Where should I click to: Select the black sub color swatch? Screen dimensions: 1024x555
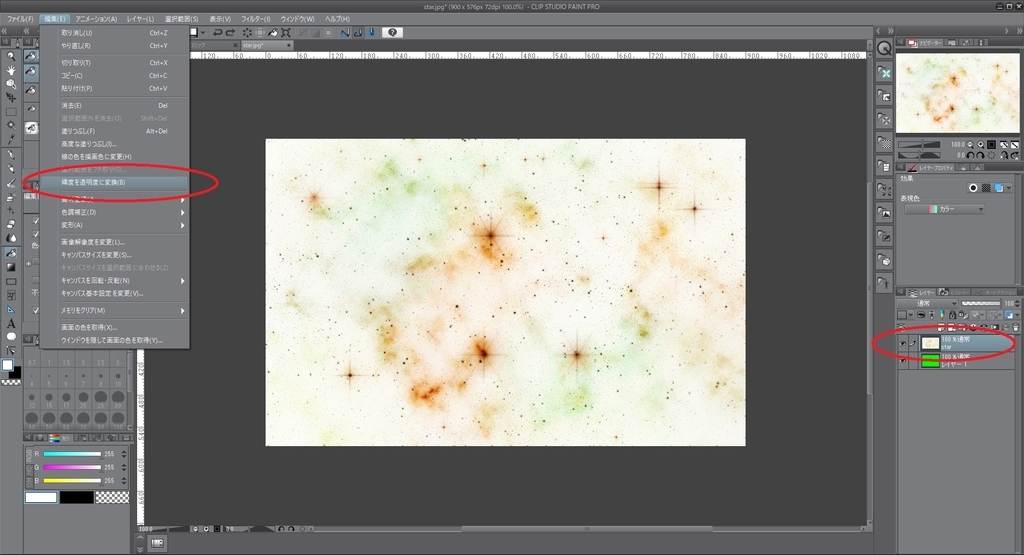pyautogui.click(x=77, y=498)
